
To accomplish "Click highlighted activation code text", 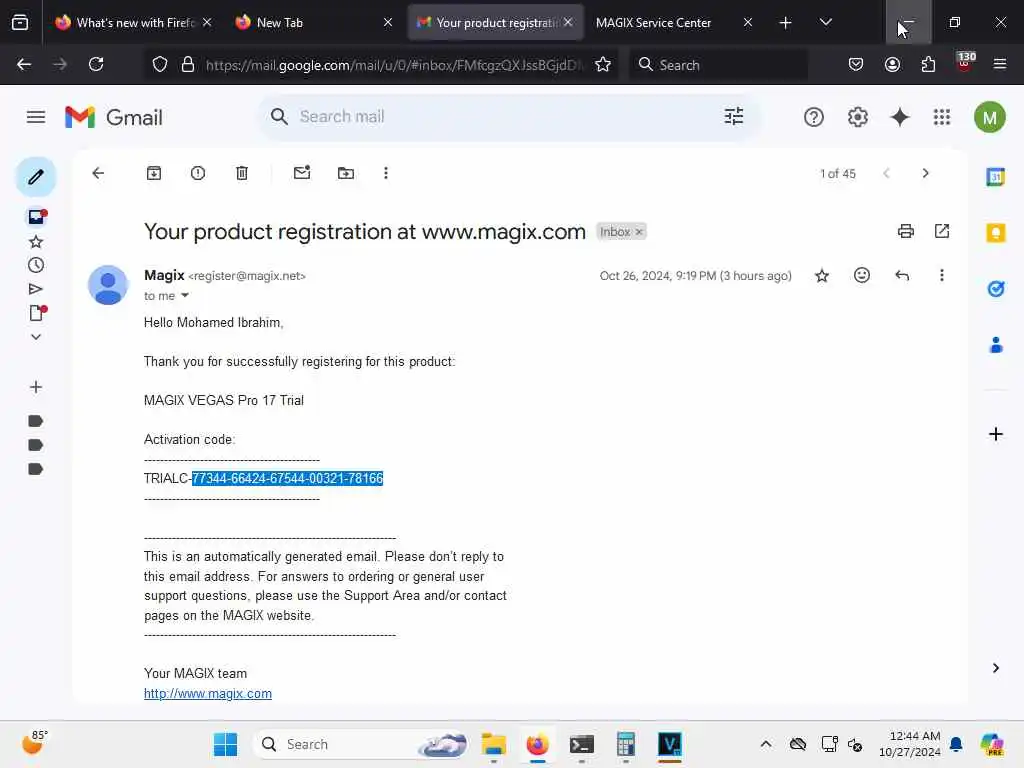I will pos(287,479).
